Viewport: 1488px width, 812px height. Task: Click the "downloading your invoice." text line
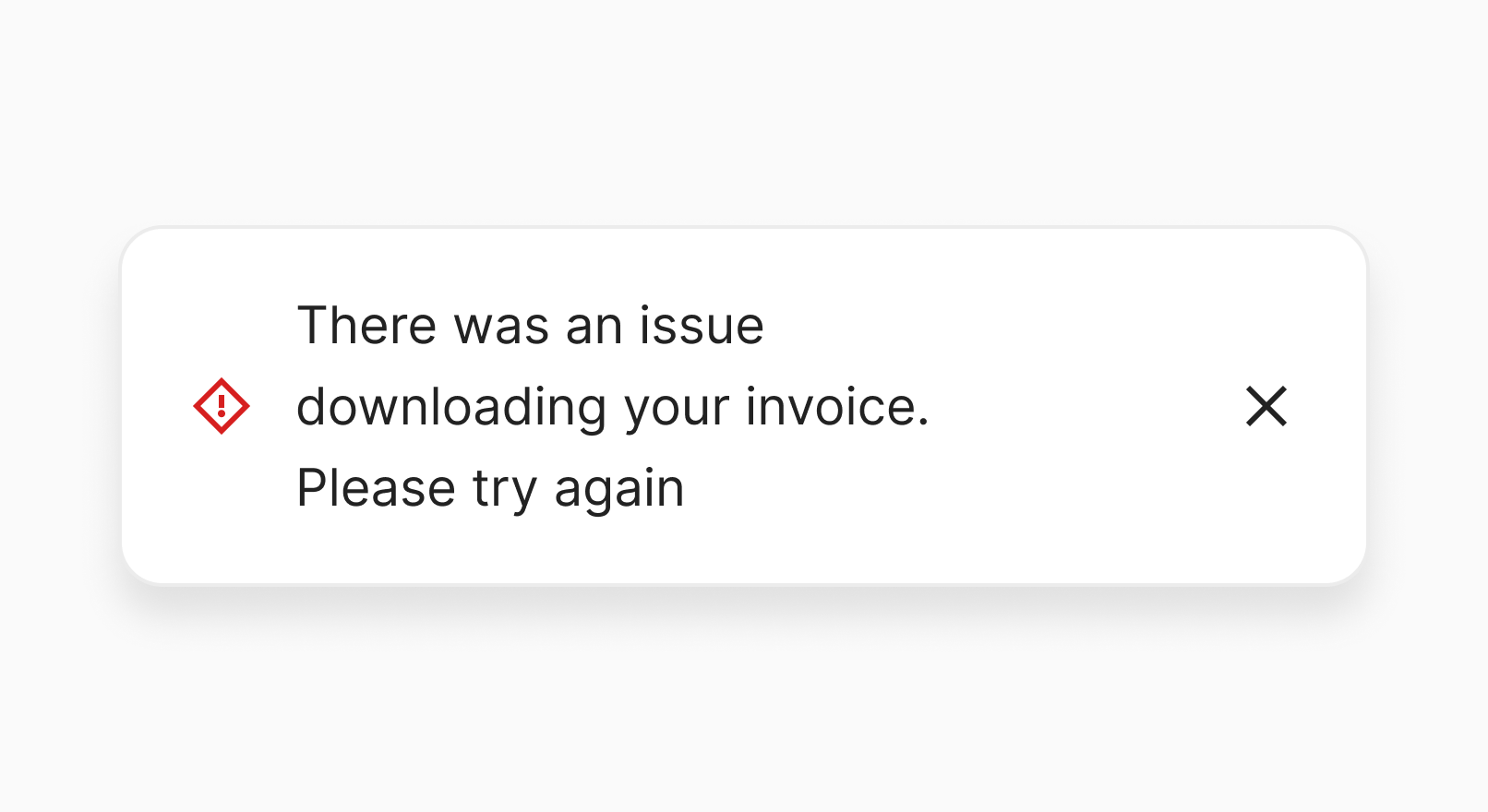pyautogui.click(x=612, y=407)
